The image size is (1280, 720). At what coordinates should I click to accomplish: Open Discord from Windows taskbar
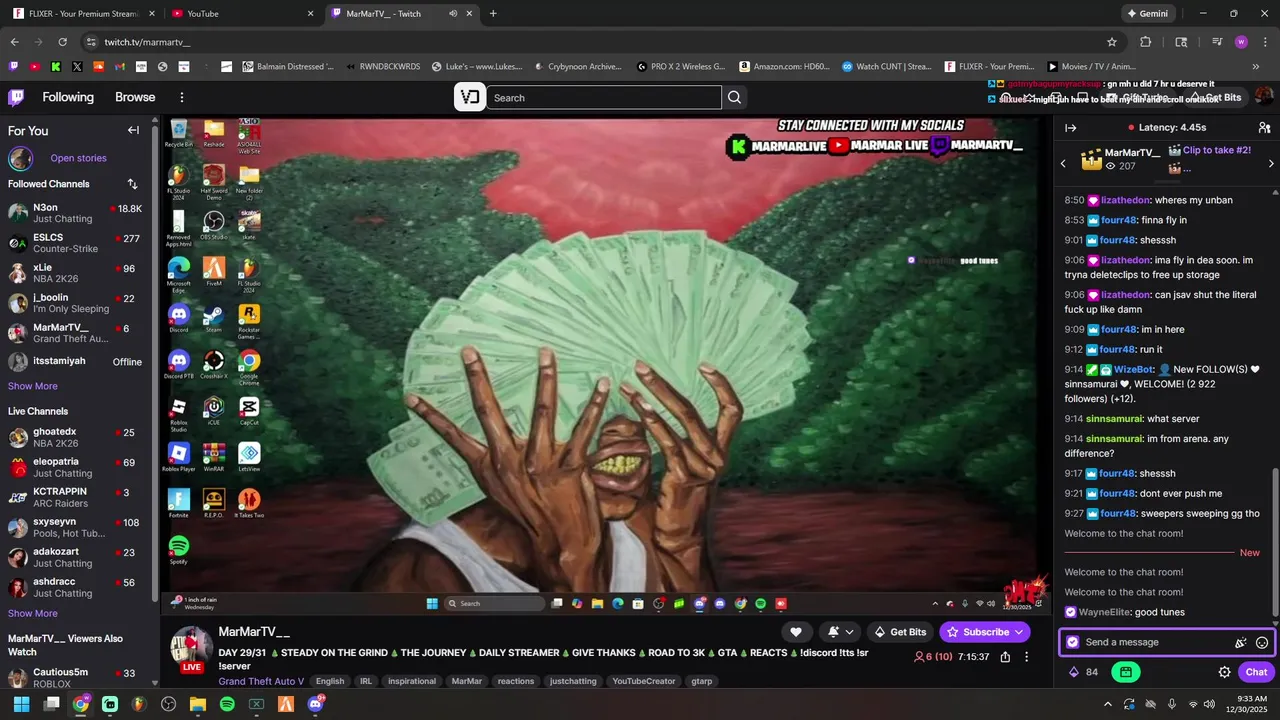click(316, 704)
